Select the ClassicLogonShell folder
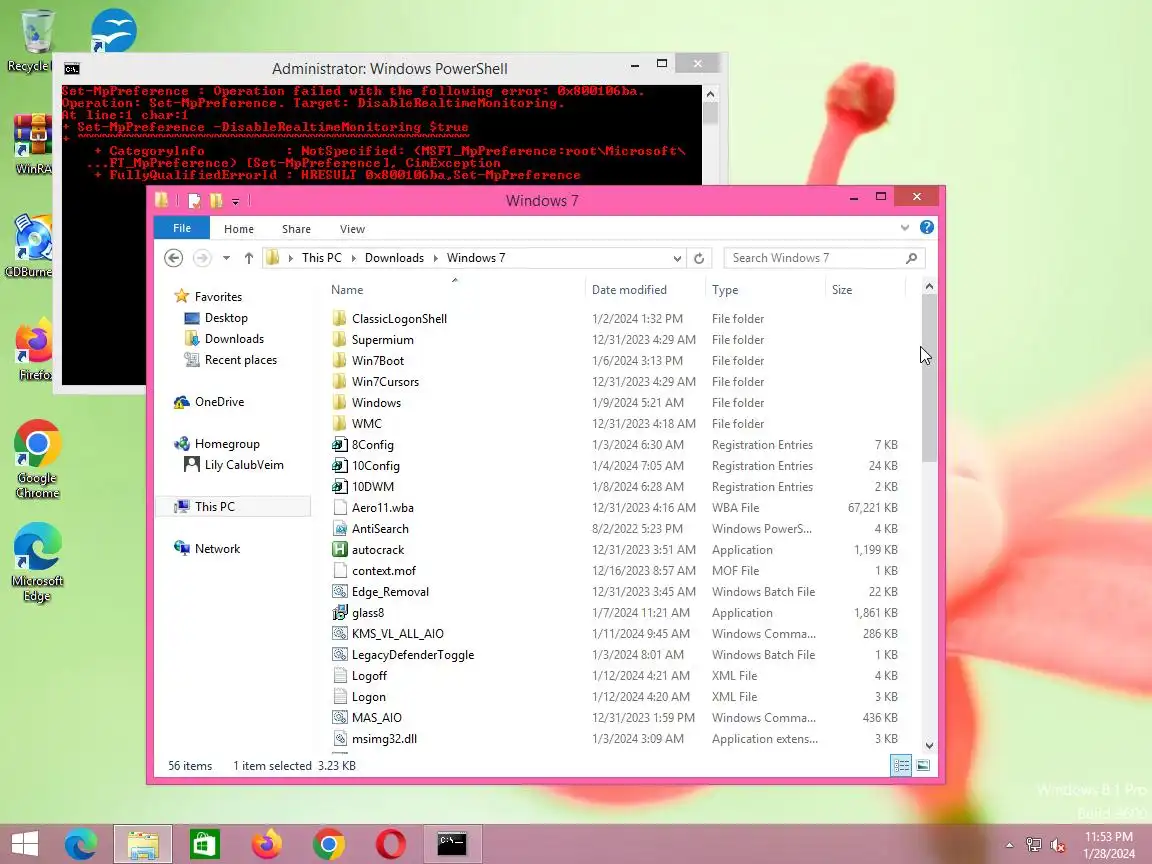The height and width of the screenshot is (864, 1152). [x=399, y=319]
